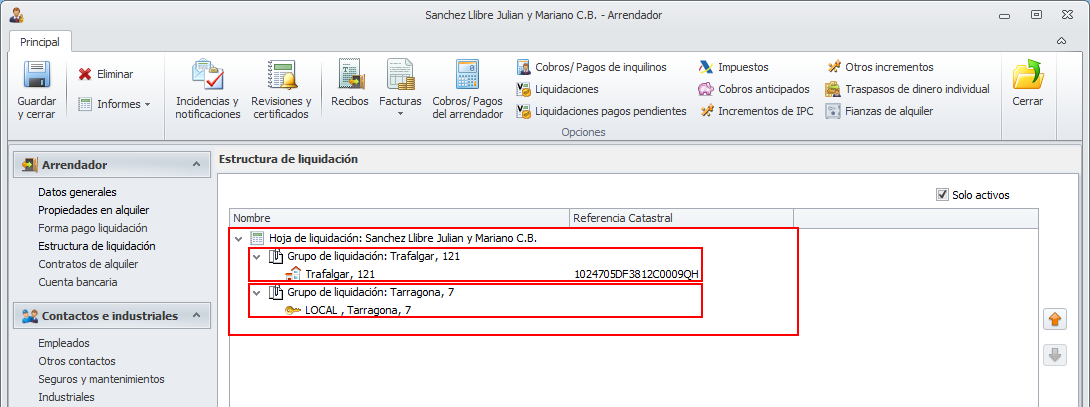The height and width of the screenshot is (407, 1090).
Task: Collapse the Arrendador sidebar section
Action: tap(197, 165)
